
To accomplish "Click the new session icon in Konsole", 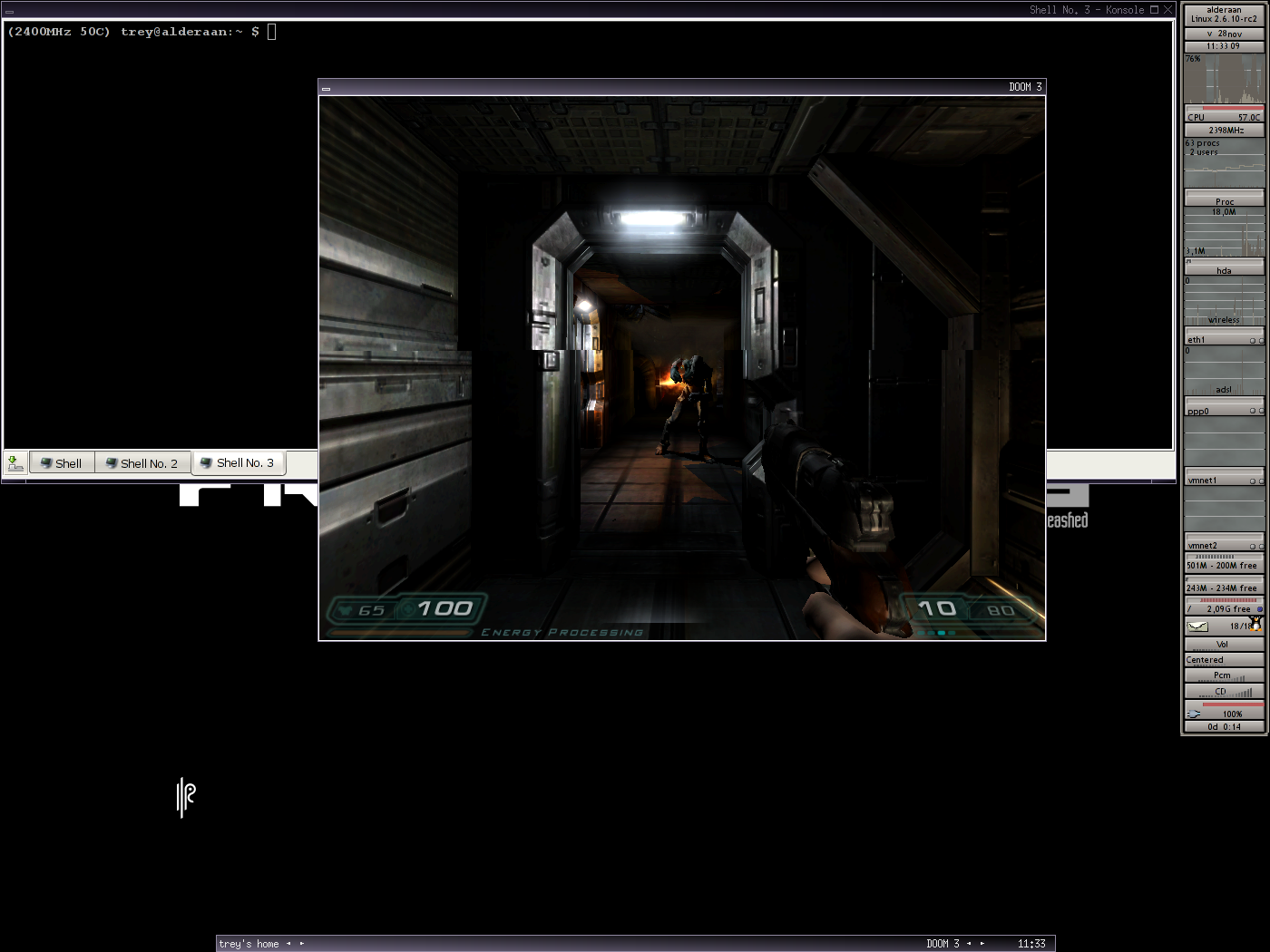I will tap(15, 463).
